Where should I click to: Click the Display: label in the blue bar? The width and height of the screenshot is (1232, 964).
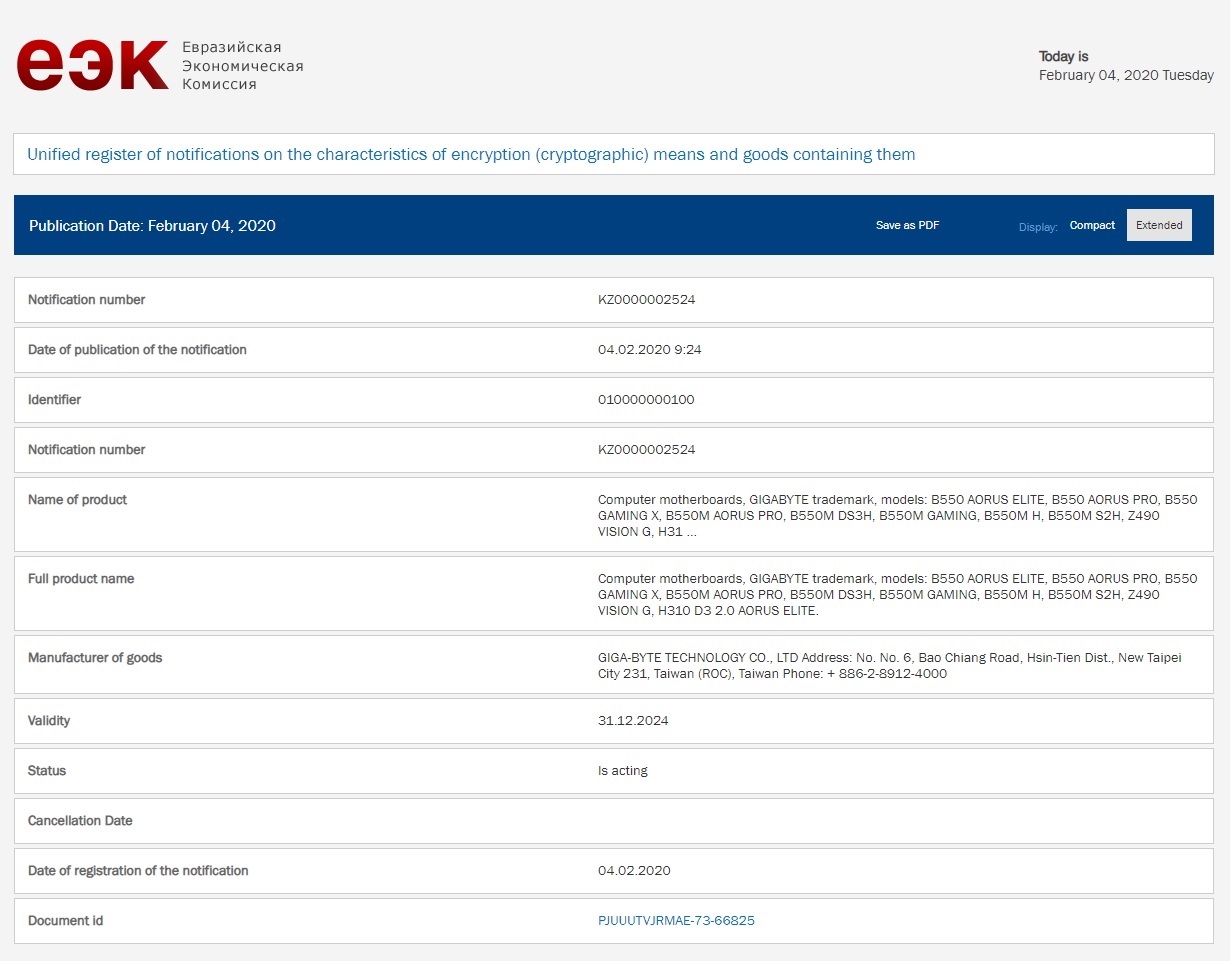pyautogui.click(x=1038, y=227)
